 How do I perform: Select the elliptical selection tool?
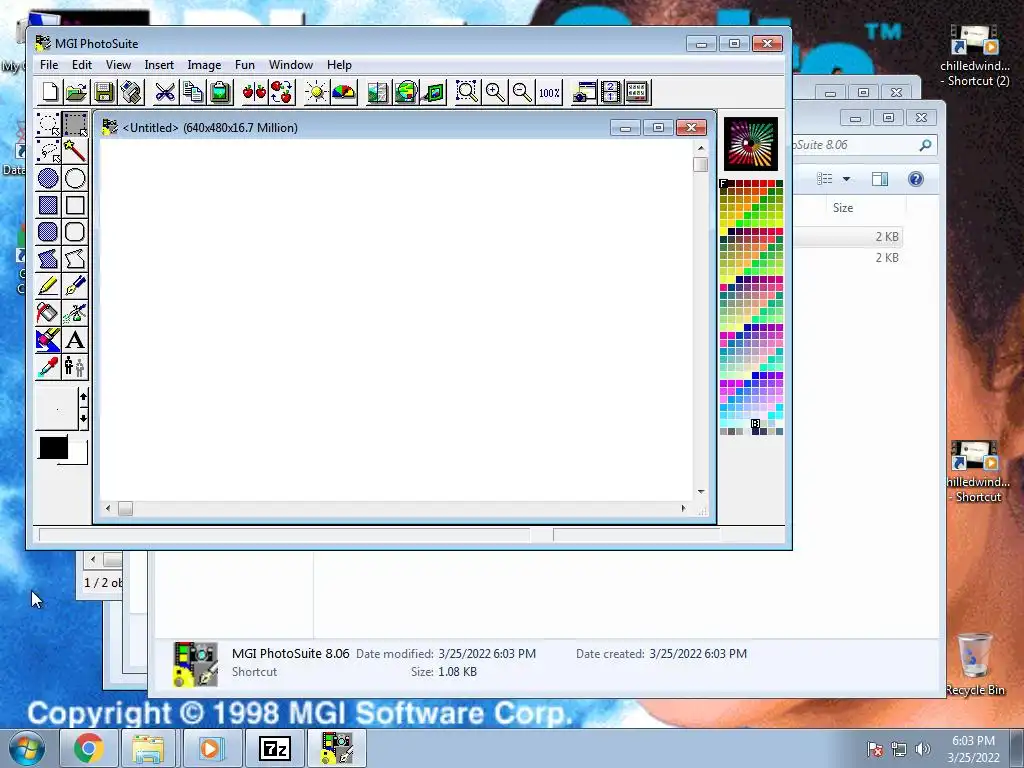48,123
